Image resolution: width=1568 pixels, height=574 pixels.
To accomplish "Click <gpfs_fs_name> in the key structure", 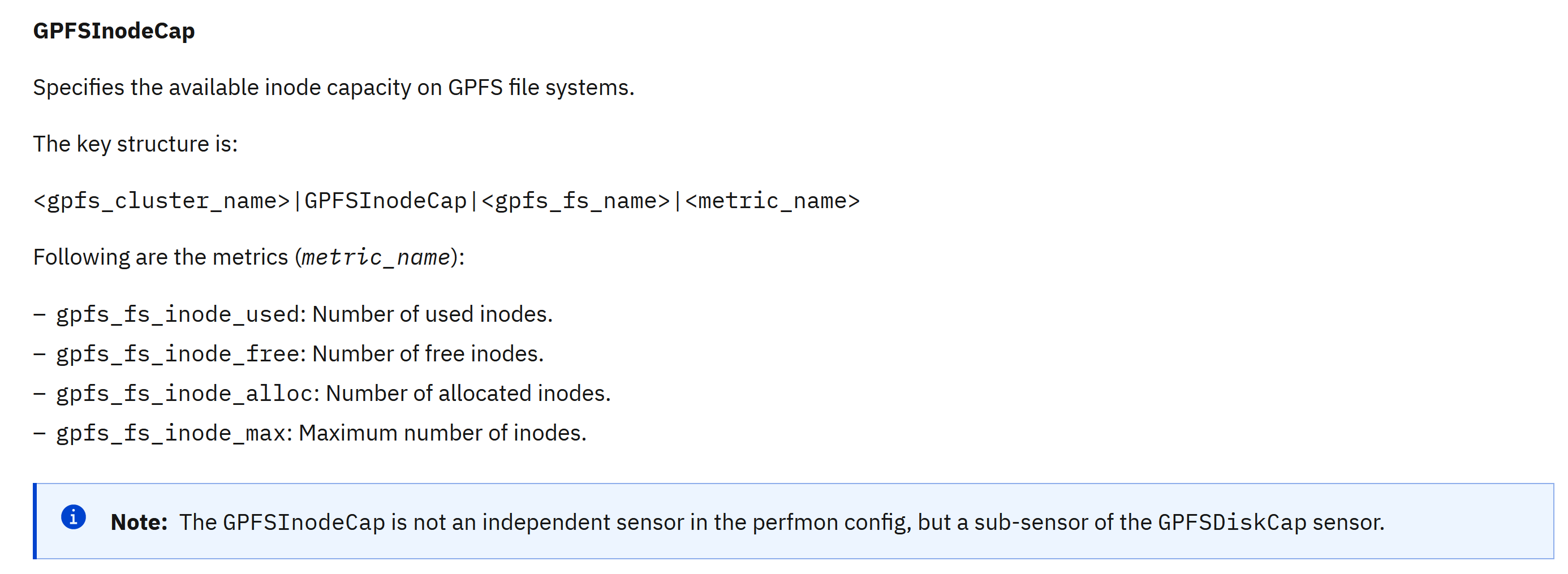I will pyautogui.click(x=575, y=201).
